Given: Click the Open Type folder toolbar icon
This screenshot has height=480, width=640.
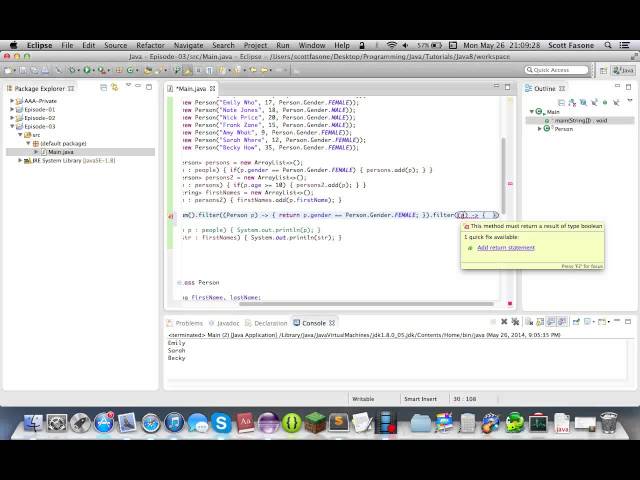Looking at the screenshot, I should (x=148, y=70).
